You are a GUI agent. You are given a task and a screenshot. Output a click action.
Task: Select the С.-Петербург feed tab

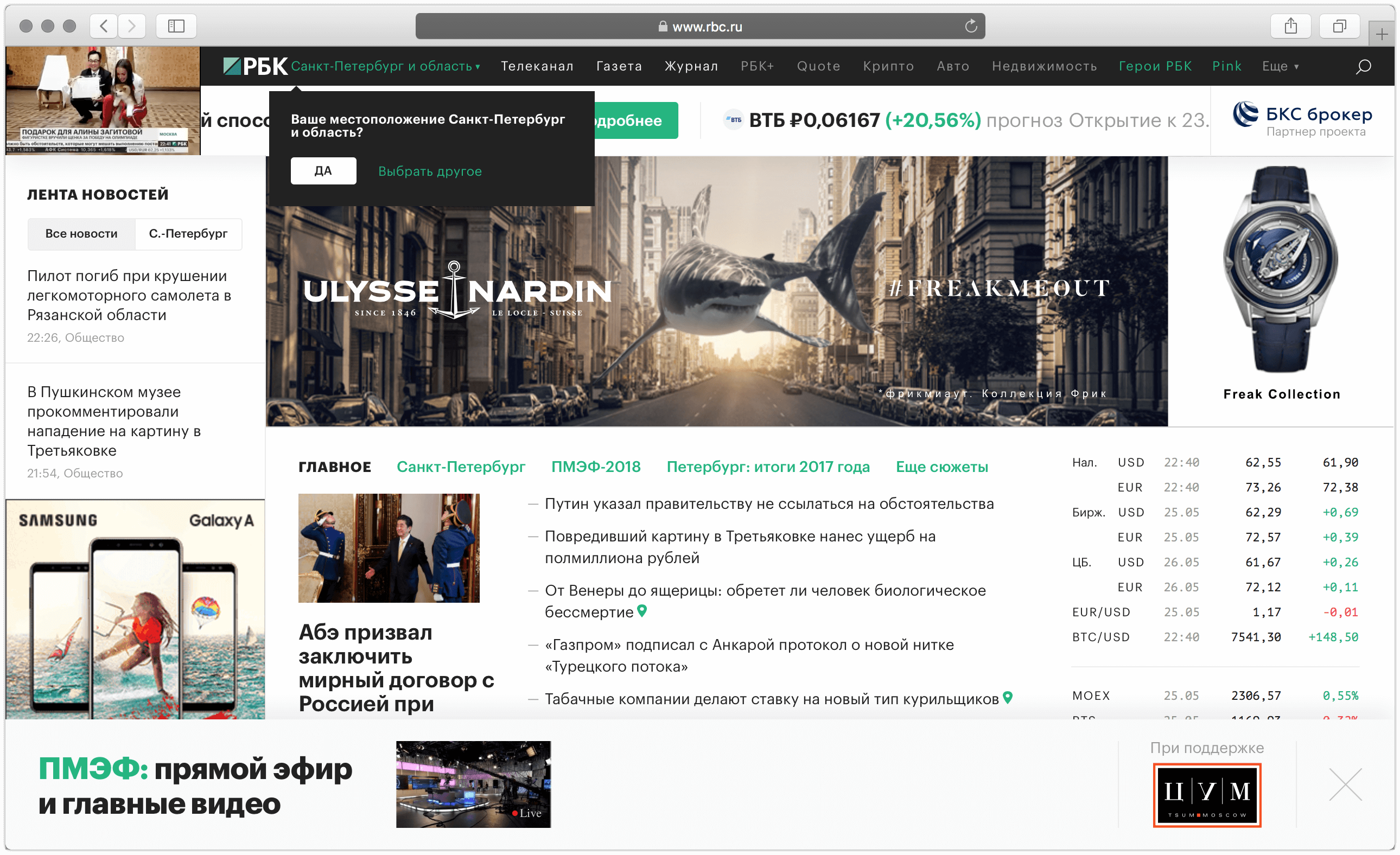(188, 233)
